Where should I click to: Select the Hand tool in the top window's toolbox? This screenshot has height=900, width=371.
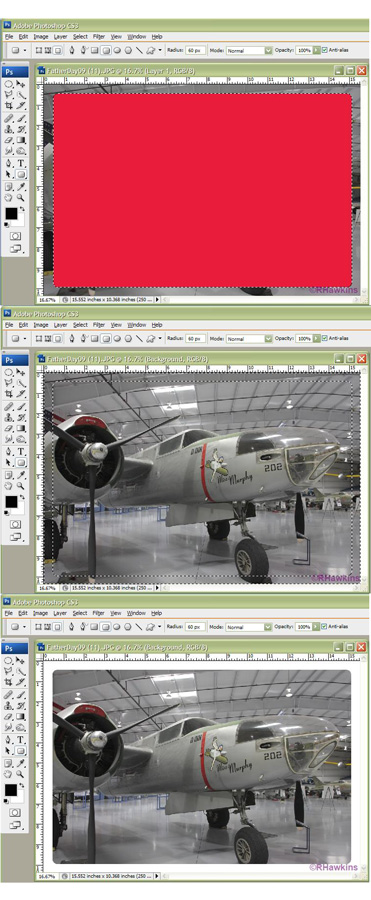[8, 197]
